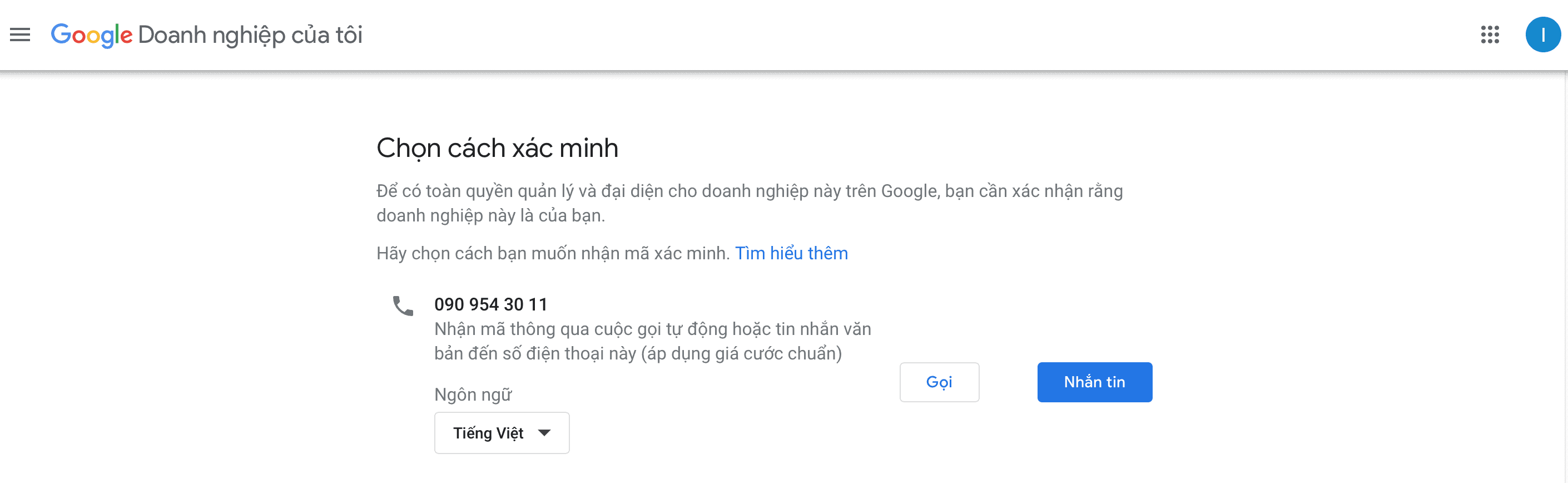Image resolution: width=1568 pixels, height=483 pixels.
Task: Click the Google logo
Action: (x=91, y=35)
